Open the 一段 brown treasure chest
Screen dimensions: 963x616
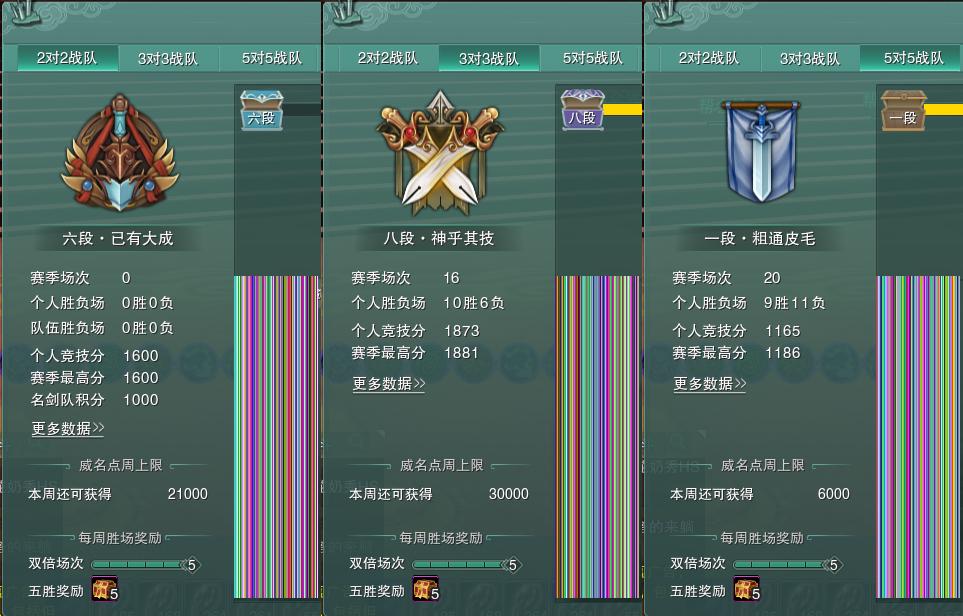coord(903,110)
